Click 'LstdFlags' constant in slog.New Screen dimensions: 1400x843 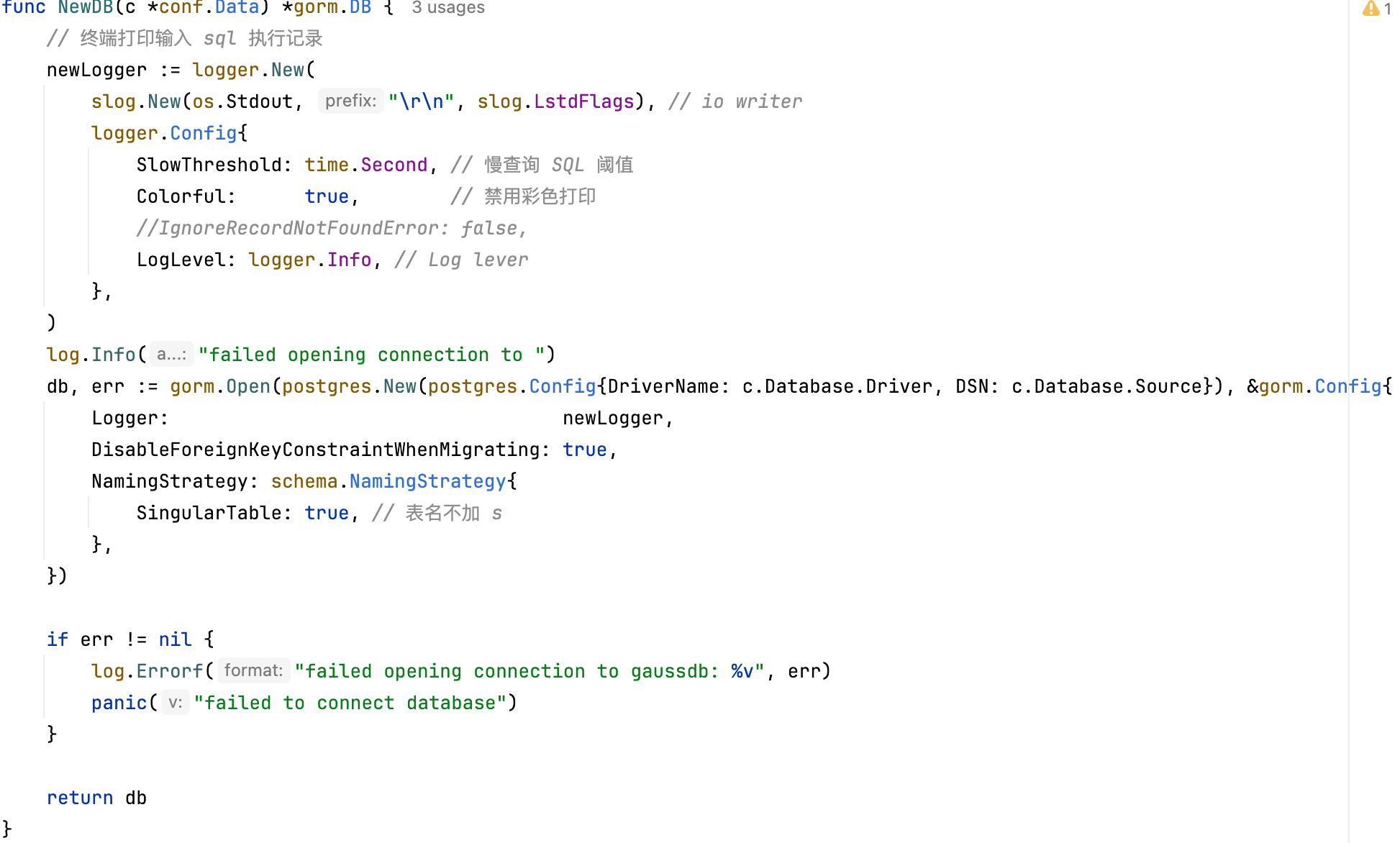tap(583, 101)
